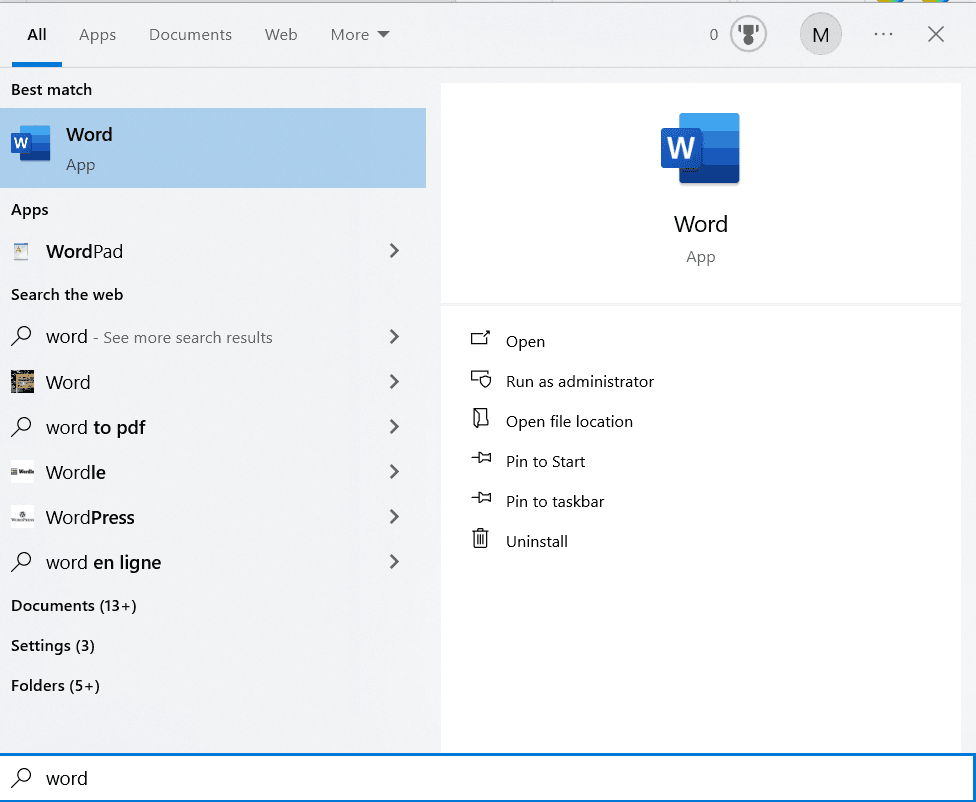976x802 pixels.
Task: Click the WordPress search result icon
Action: click(22, 517)
